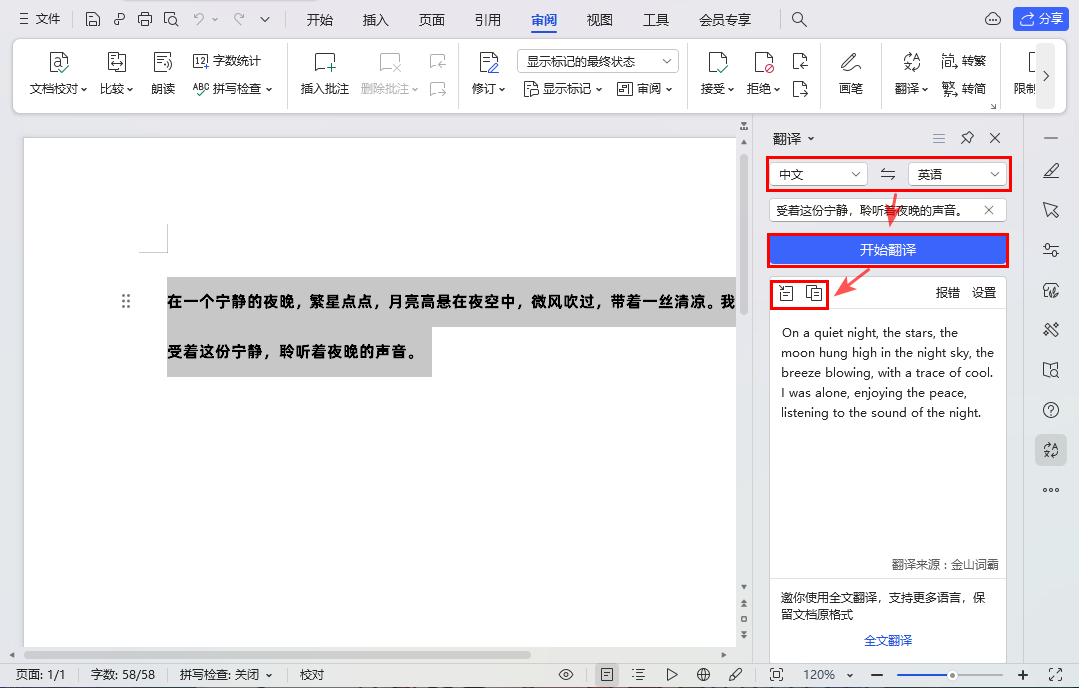Viewport: 1079px width, 688px height.
Task: Click sidebar help question mark icon
Action: [1051, 410]
